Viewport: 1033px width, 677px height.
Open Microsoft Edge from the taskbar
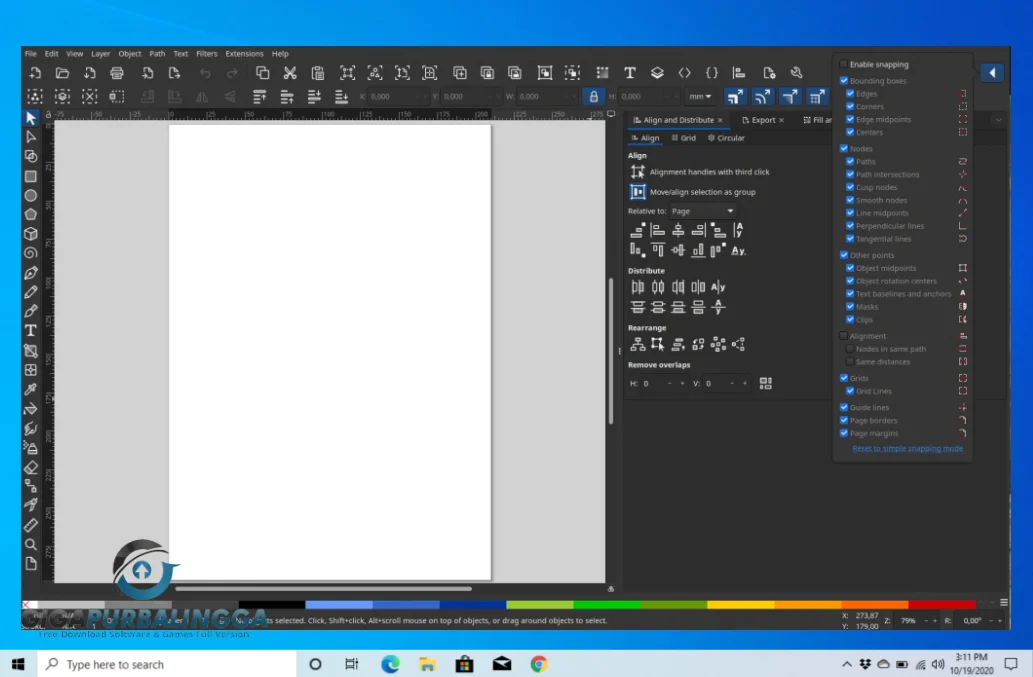click(389, 664)
